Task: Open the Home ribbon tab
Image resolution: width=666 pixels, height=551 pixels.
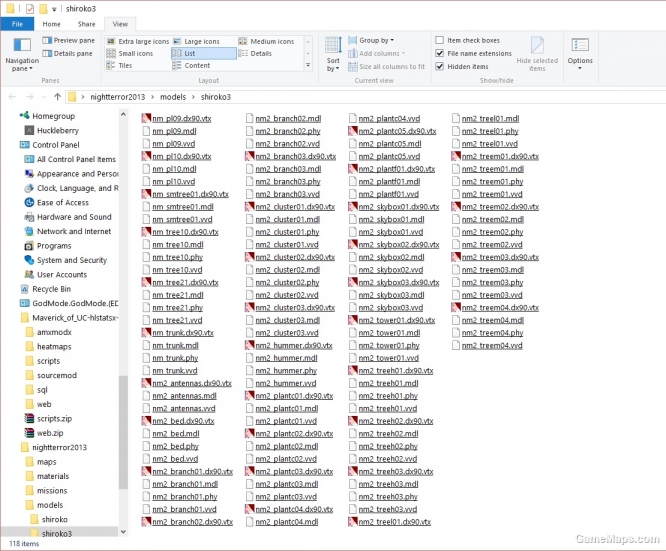Action: (x=51, y=24)
